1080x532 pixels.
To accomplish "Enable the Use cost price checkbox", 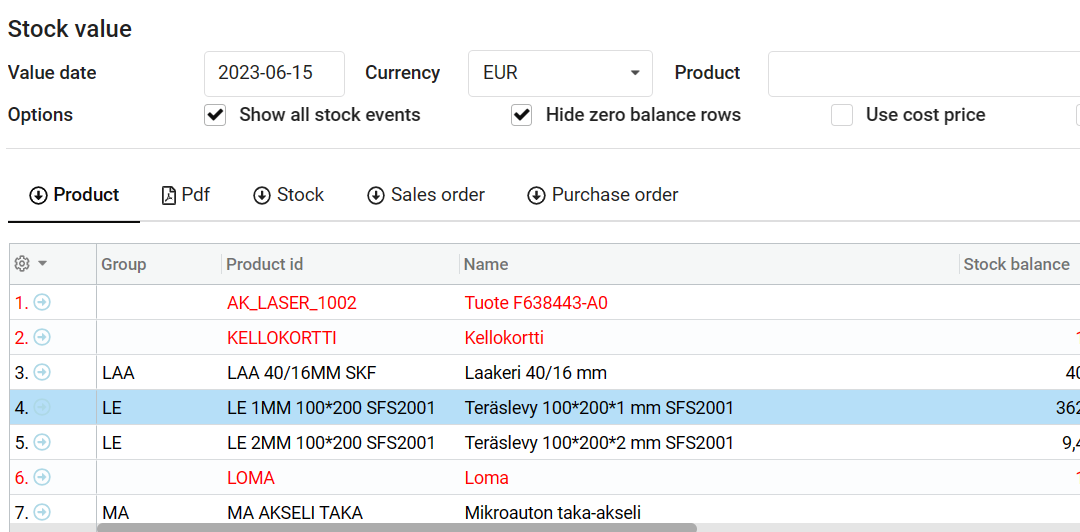I will [843, 115].
